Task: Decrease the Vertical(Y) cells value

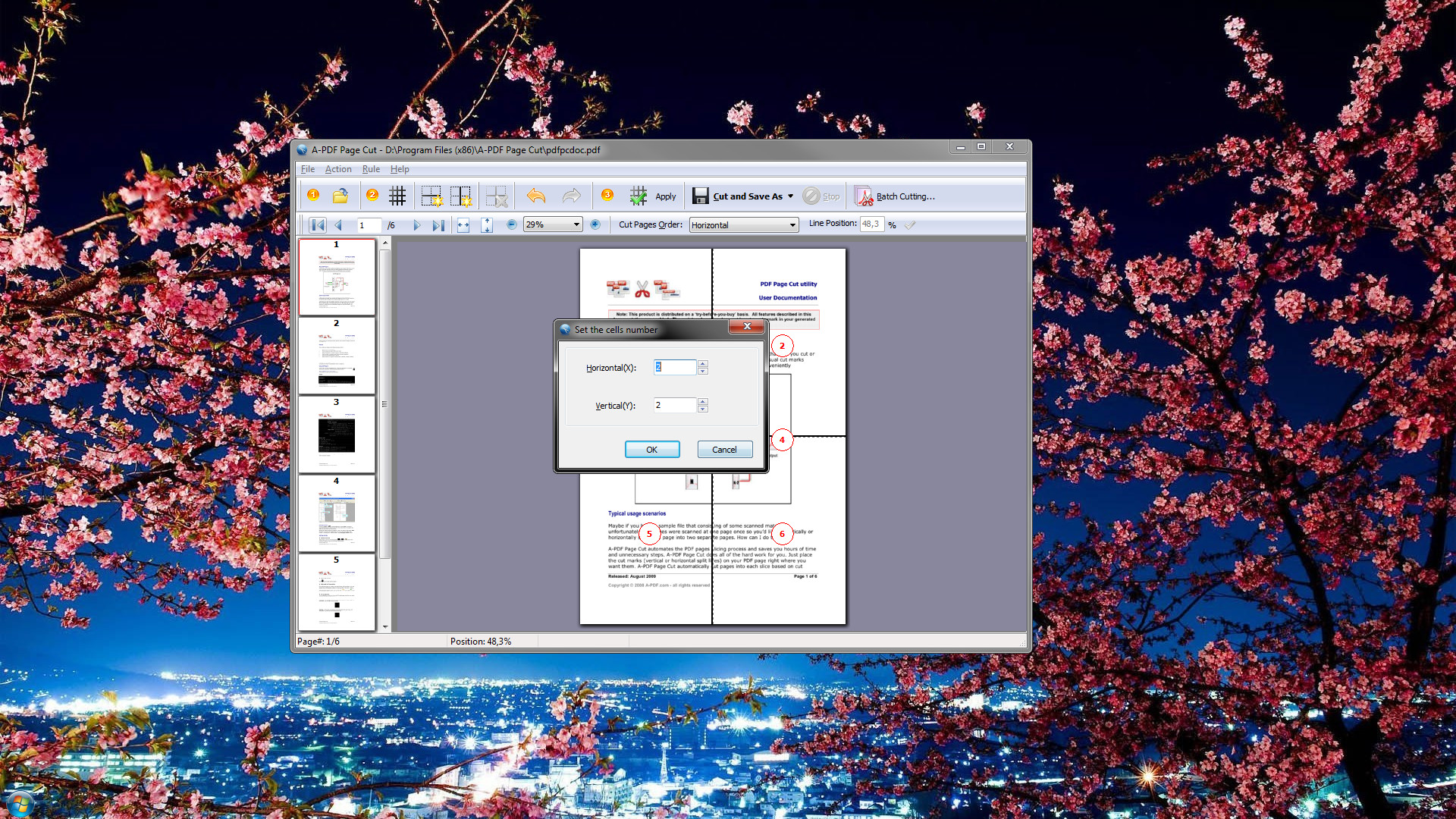Action: pos(703,409)
